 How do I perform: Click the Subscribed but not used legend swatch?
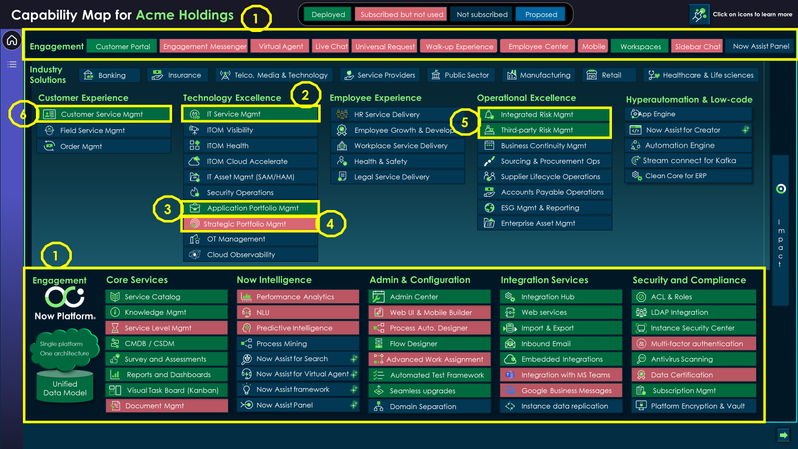(x=402, y=14)
